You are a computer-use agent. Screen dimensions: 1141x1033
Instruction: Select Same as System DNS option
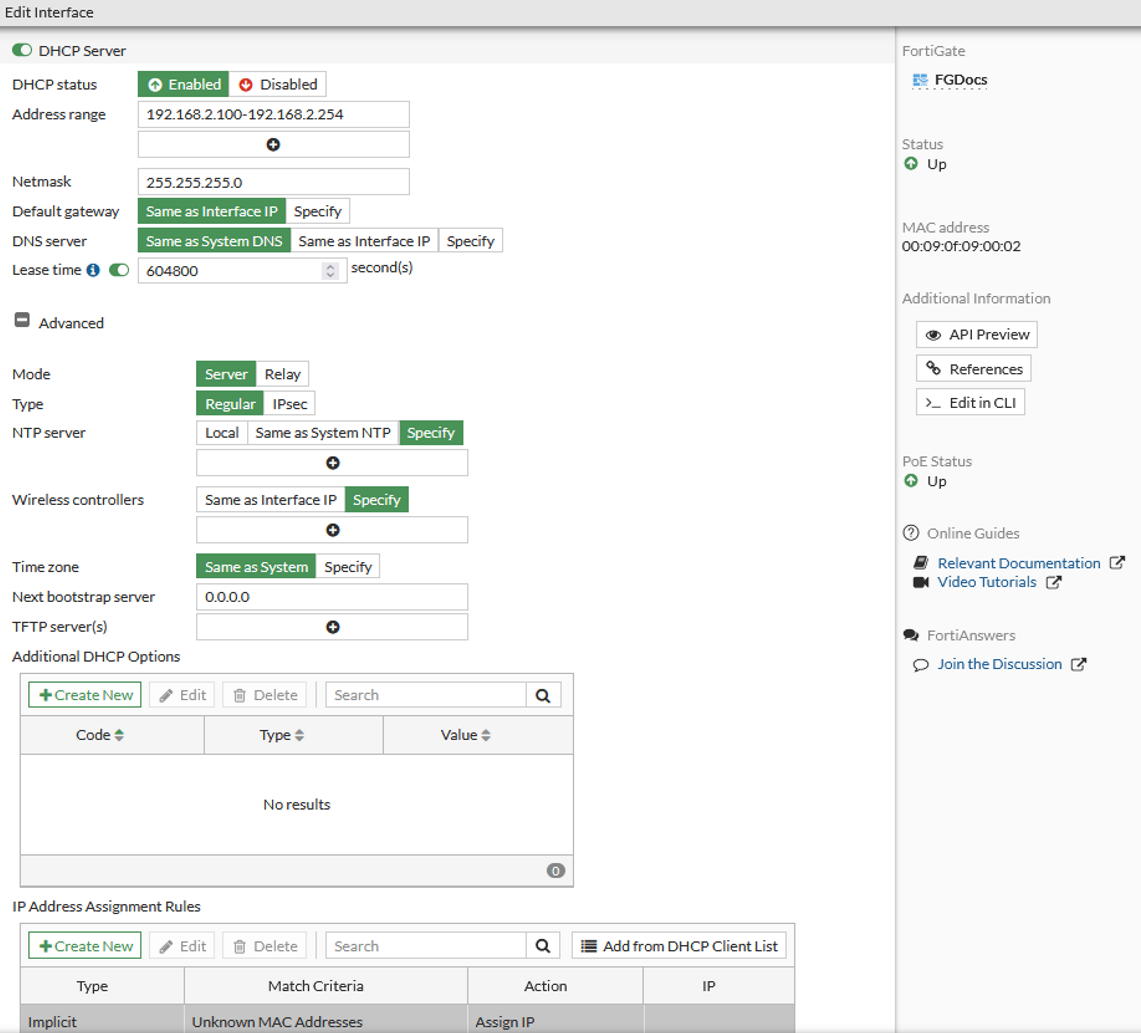click(x=214, y=241)
